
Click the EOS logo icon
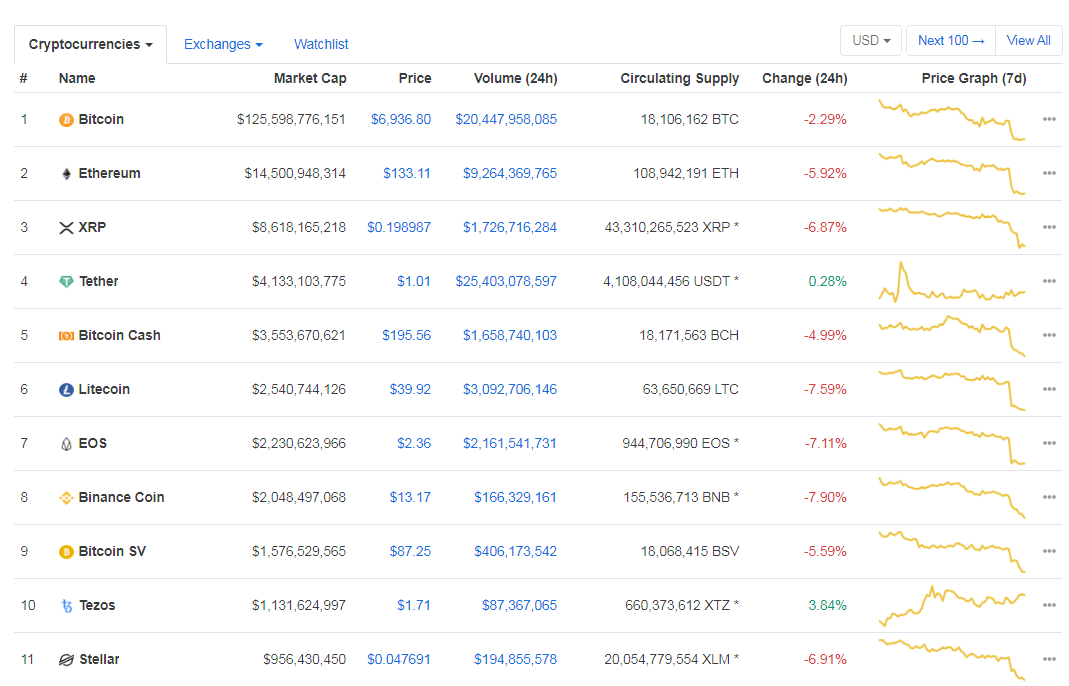(x=65, y=443)
